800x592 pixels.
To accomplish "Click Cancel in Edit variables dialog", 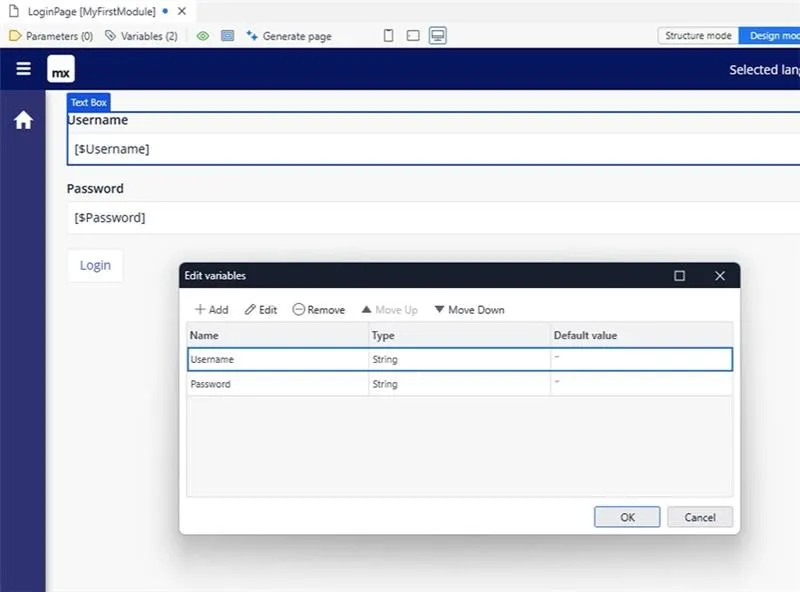I will pyautogui.click(x=699, y=517).
